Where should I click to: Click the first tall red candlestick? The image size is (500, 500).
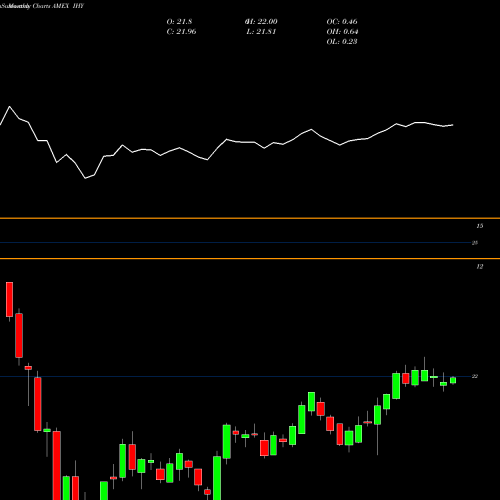9,299
